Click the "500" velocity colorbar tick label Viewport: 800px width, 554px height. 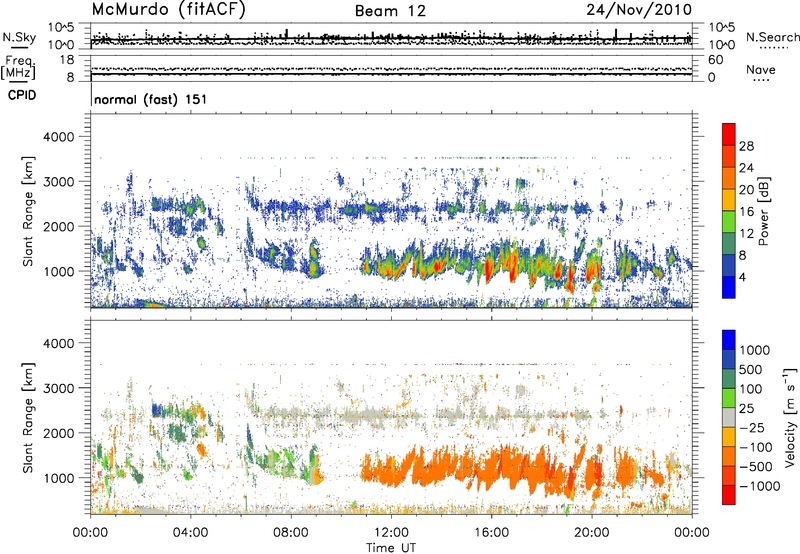click(751, 370)
